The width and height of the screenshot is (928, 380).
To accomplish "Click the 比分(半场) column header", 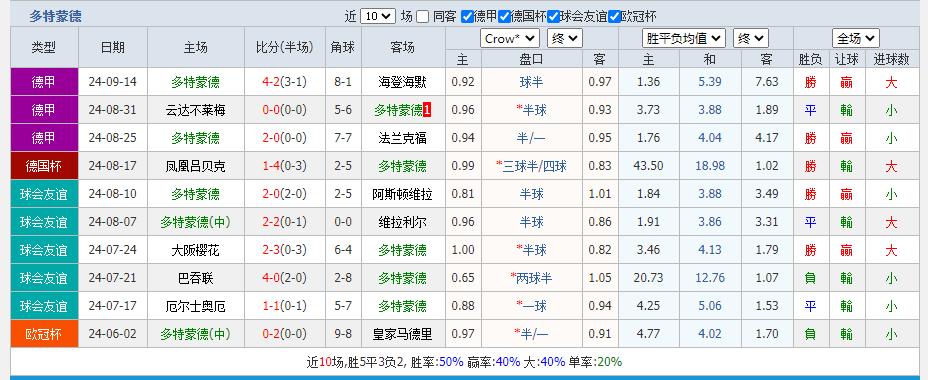I will [285, 48].
